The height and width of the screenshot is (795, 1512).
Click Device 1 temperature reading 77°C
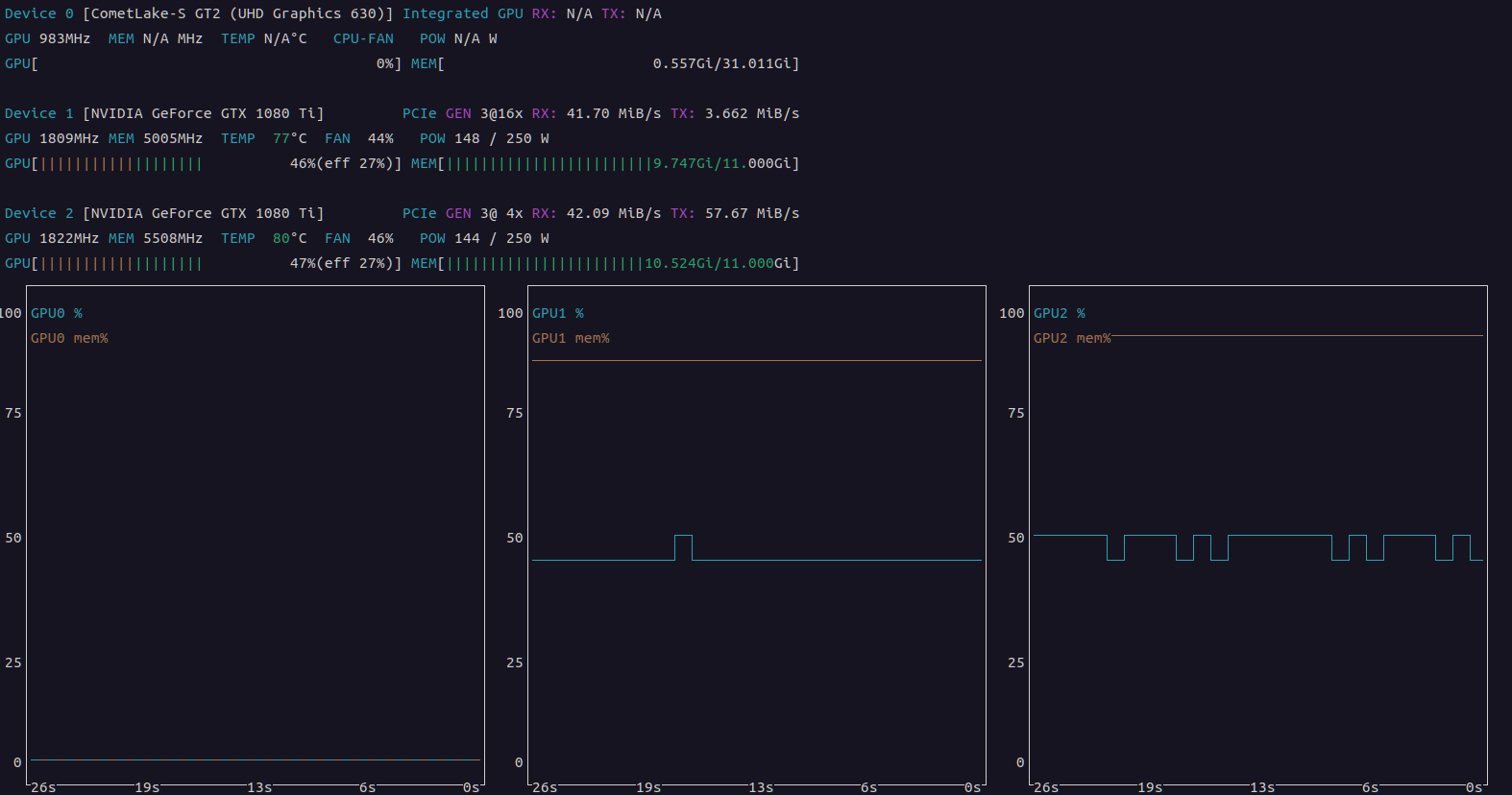click(290, 138)
